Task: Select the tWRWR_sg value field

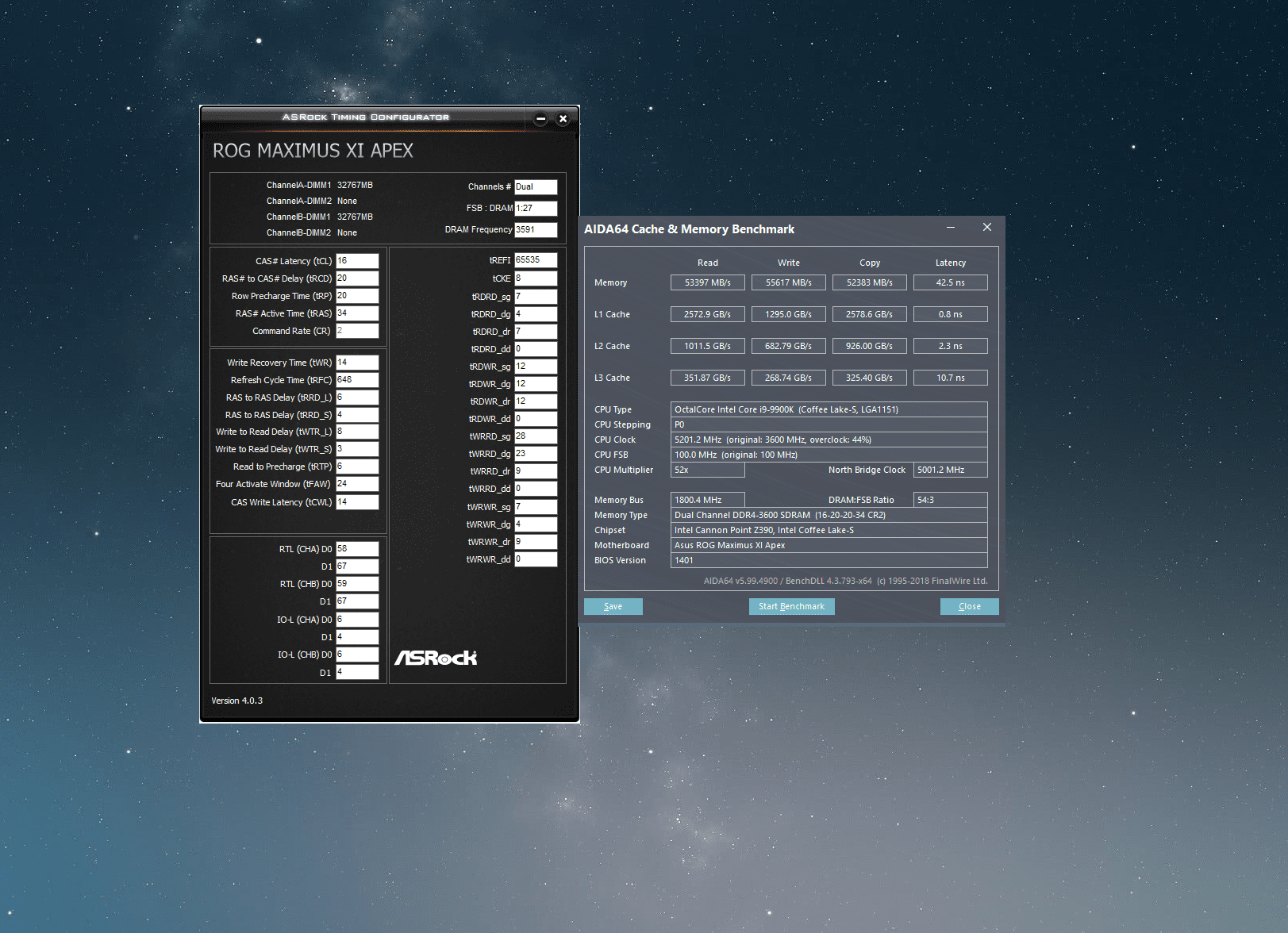Action: pos(536,507)
